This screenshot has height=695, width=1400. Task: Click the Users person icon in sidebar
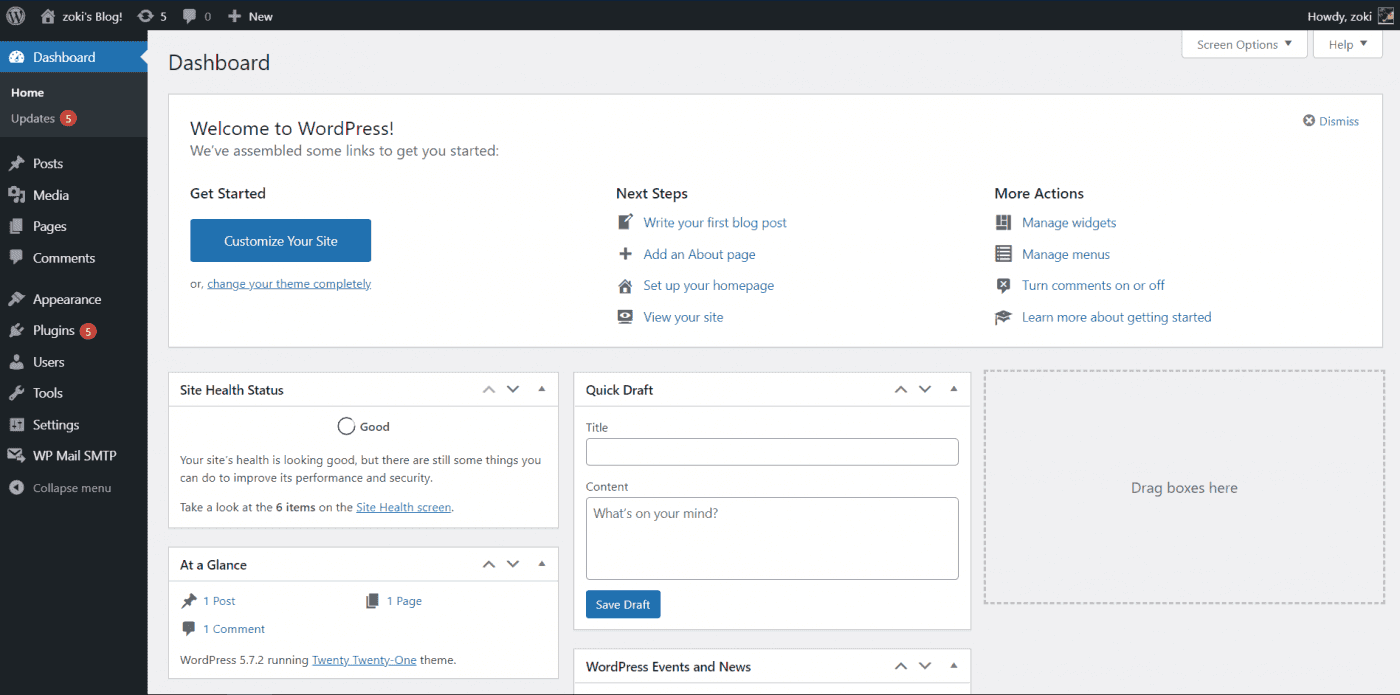click(x=16, y=362)
